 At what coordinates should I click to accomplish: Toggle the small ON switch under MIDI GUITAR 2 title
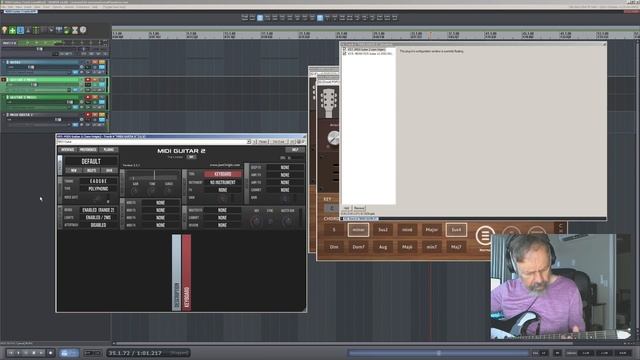[x=191, y=157]
